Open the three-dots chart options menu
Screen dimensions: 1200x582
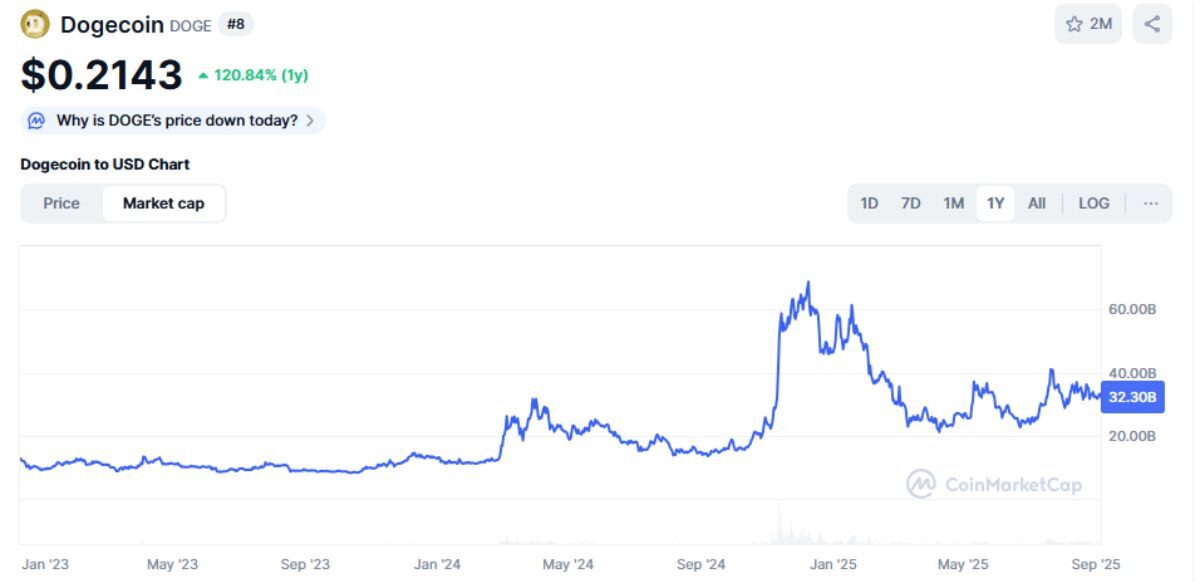coord(1151,204)
